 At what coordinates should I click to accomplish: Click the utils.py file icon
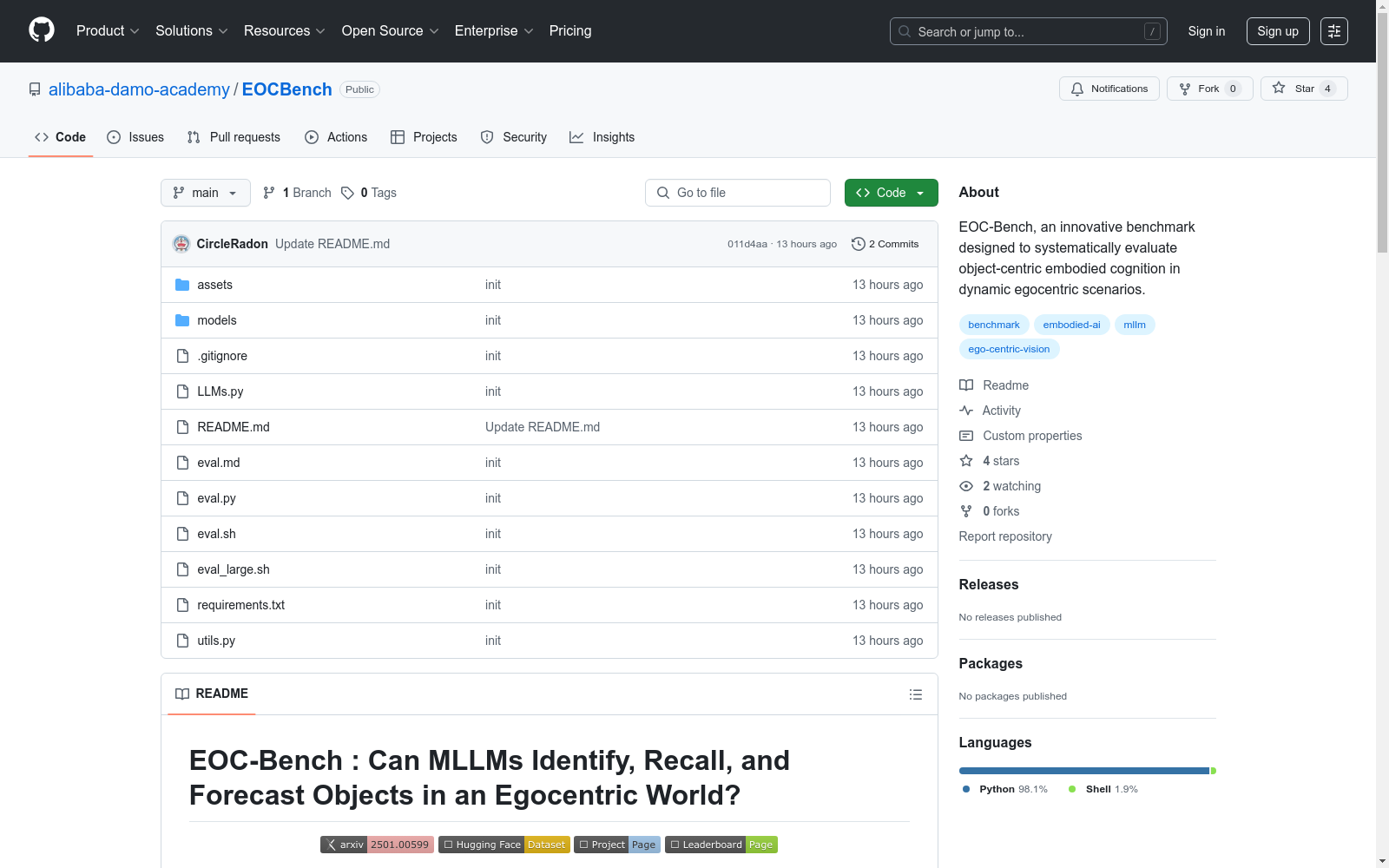click(182, 641)
